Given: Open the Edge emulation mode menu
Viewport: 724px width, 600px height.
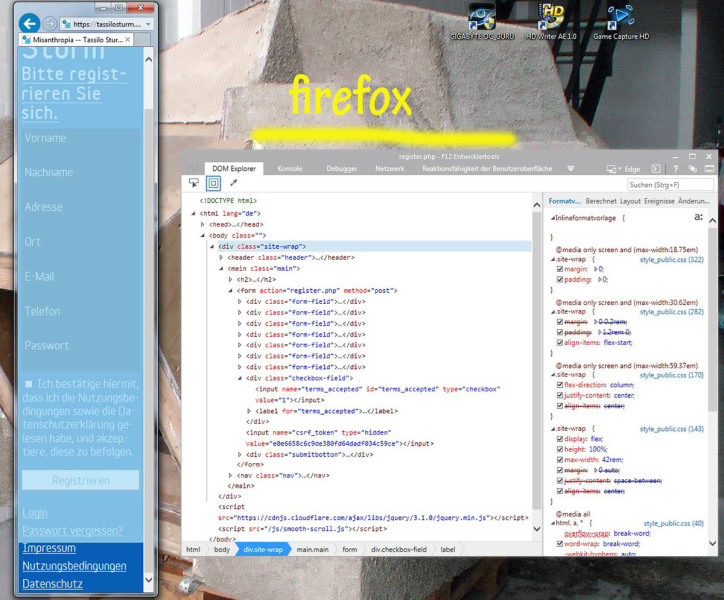Looking at the screenshot, I should point(623,169).
